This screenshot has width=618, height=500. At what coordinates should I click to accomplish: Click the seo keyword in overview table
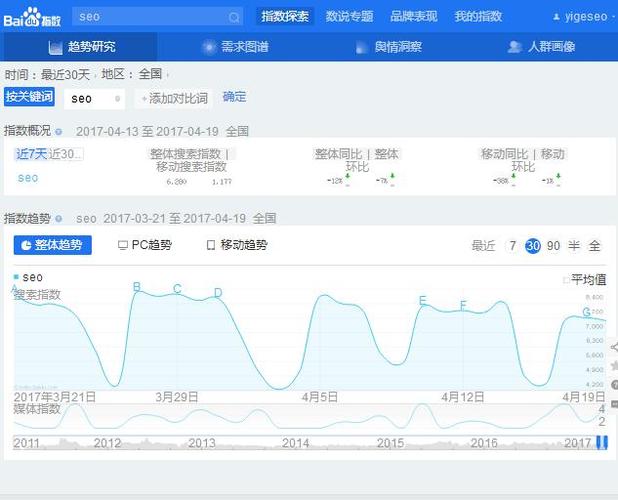pyautogui.click(x=28, y=178)
